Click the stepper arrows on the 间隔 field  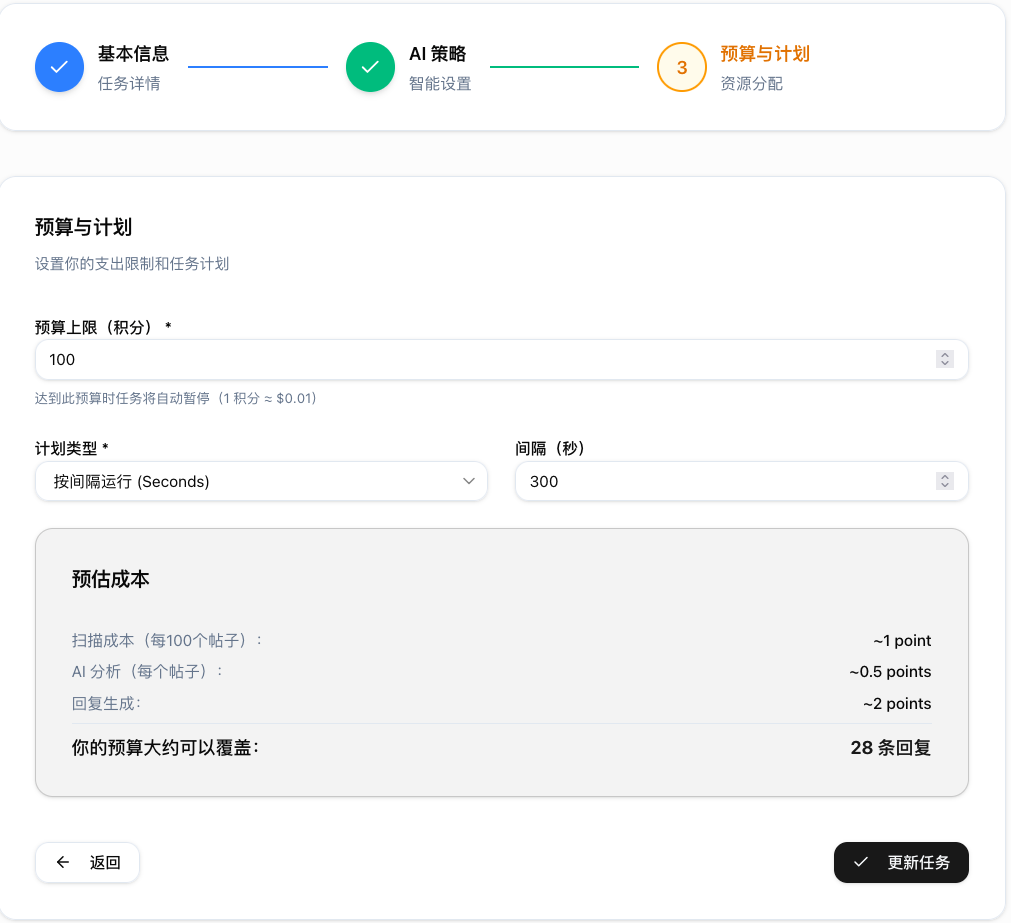click(x=945, y=481)
